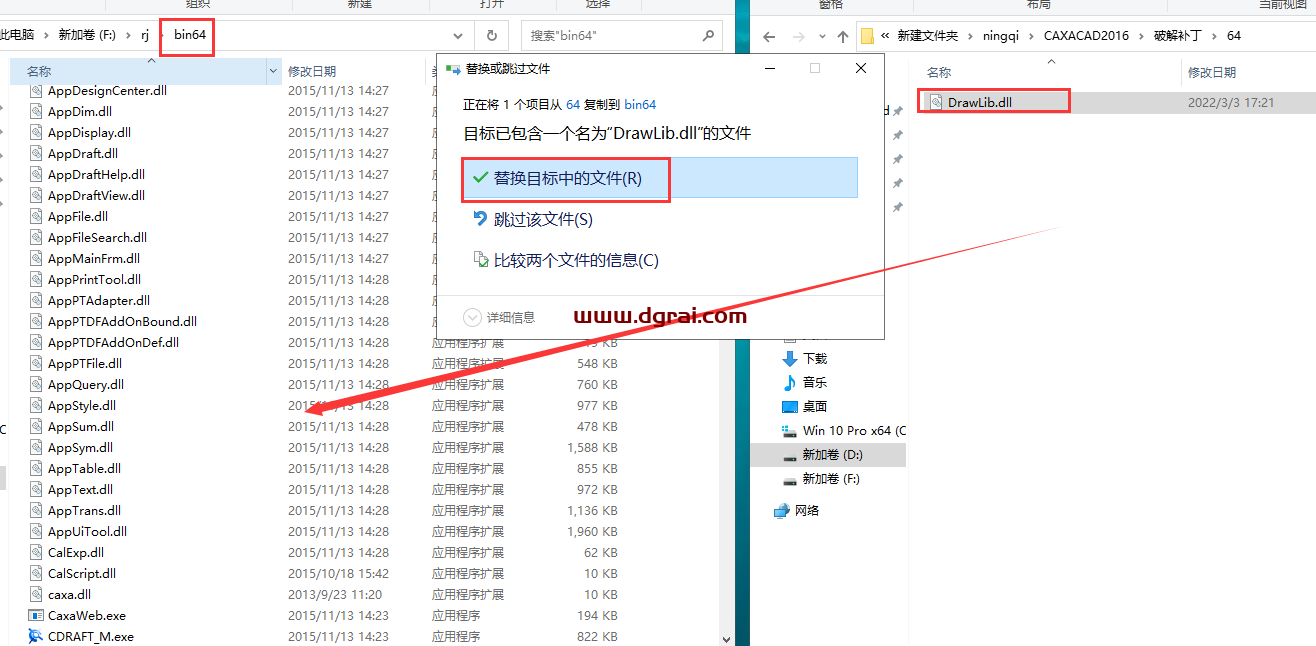Screen dimensions: 1316x646
Task: Open address bar history dropdown in bin64 window
Action: (458, 35)
